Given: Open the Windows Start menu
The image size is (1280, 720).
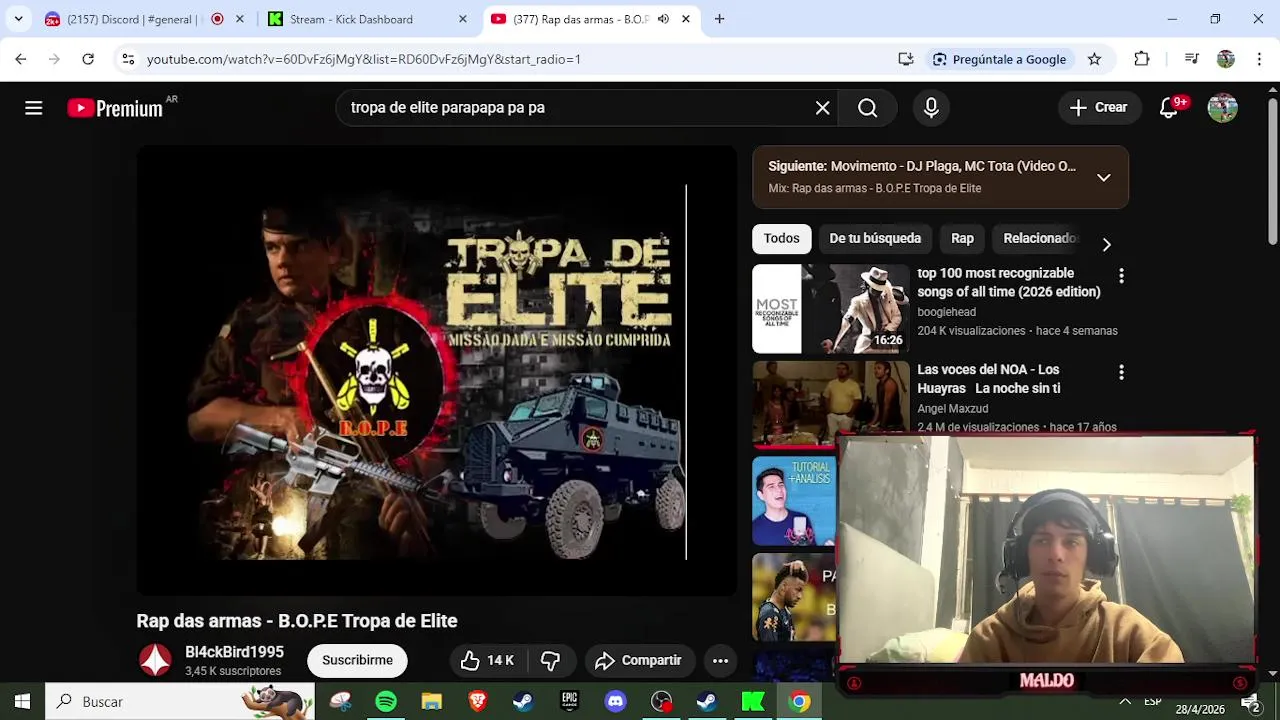Looking at the screenshot, I should (x=22, y=701).
